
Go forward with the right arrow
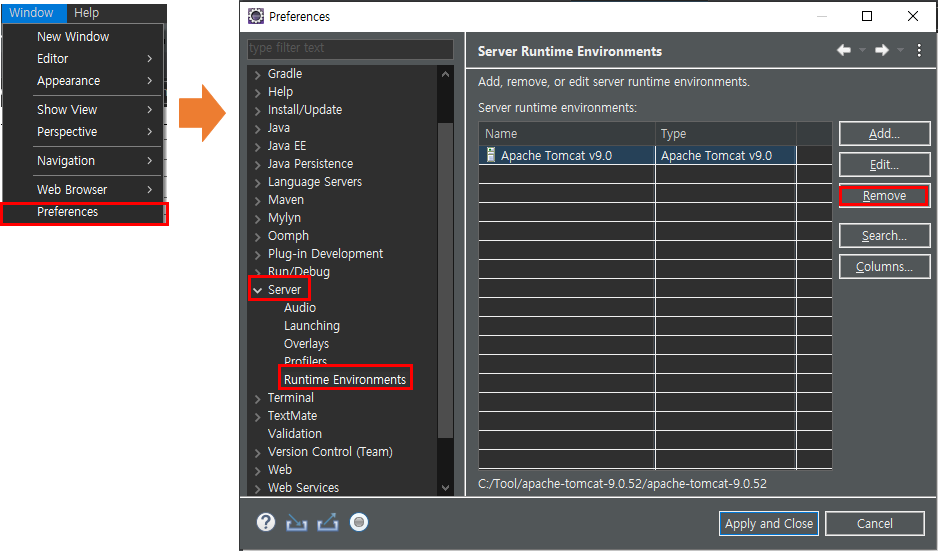pyautogui.click(x=882, y=50)
